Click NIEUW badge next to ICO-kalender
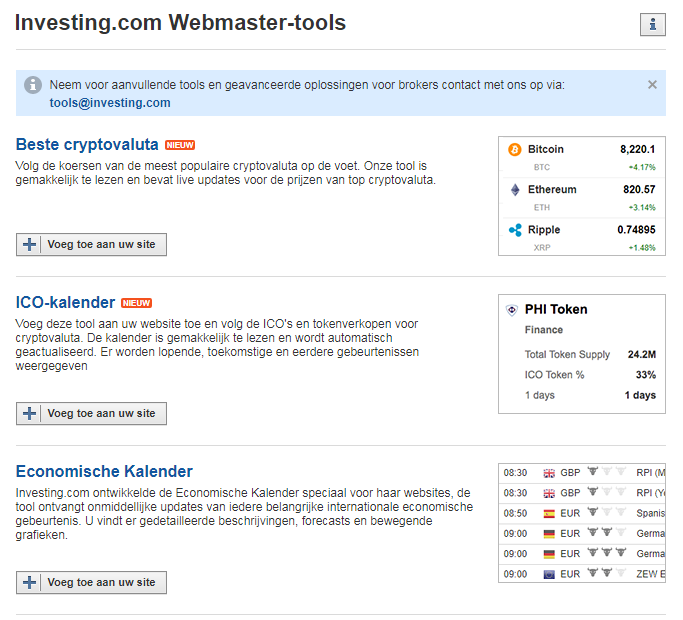 click(x=136, y=303)
